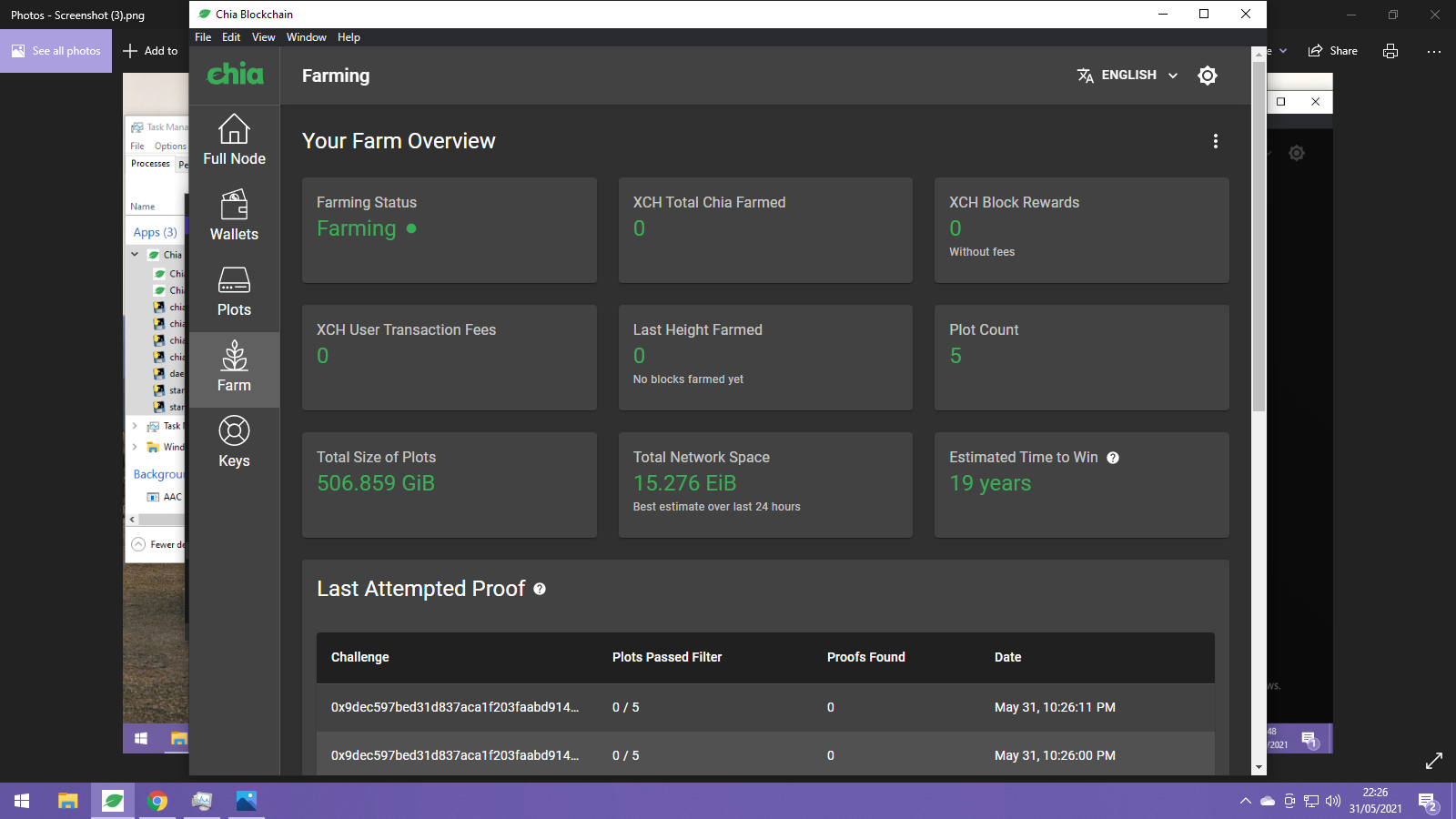Open the Edit menu

231,37
